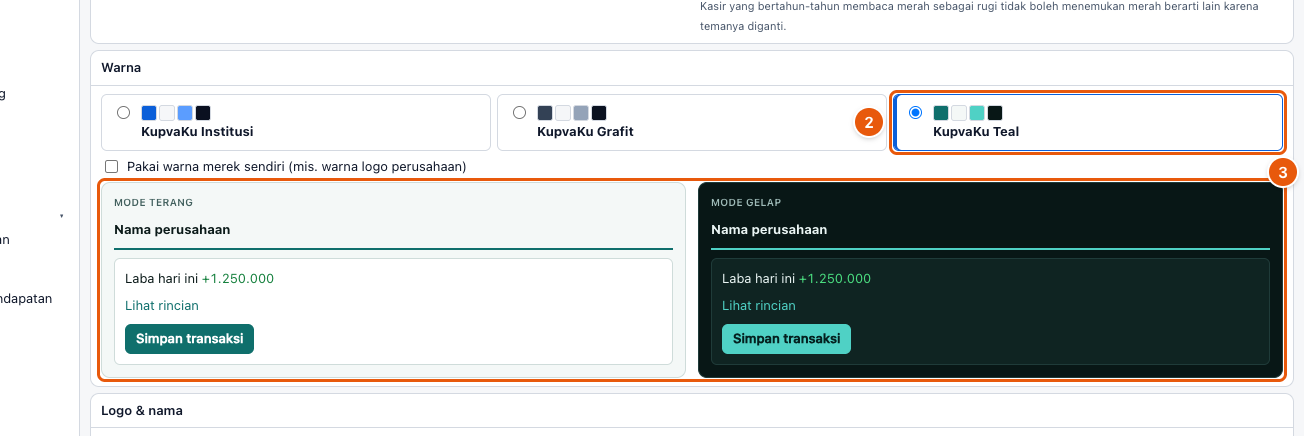This screenshot has width=1304, height=436.
Task: Click the dark navy swatch of KupvaKu Institusi
Action: [x=203, y=113]
